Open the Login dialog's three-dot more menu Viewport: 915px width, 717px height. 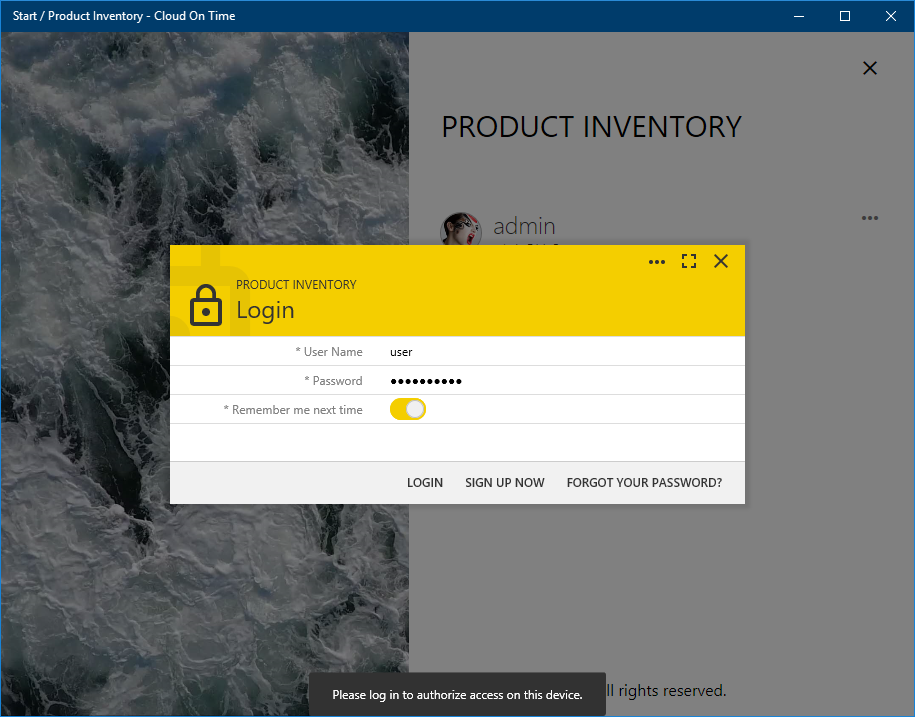[657, 262]
